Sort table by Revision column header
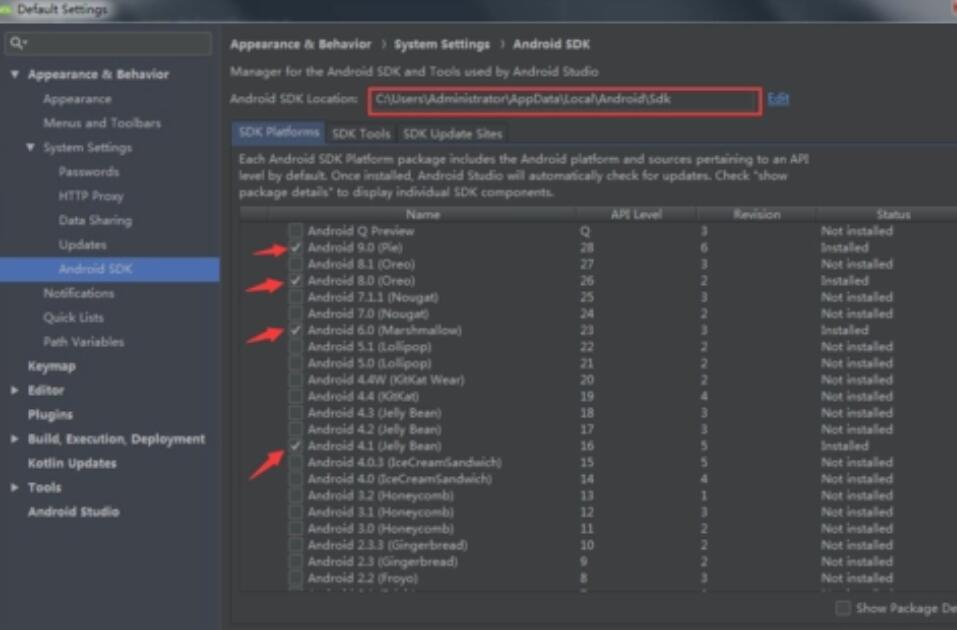This screenshot has height=630, width=957. [x=757, y=214]
